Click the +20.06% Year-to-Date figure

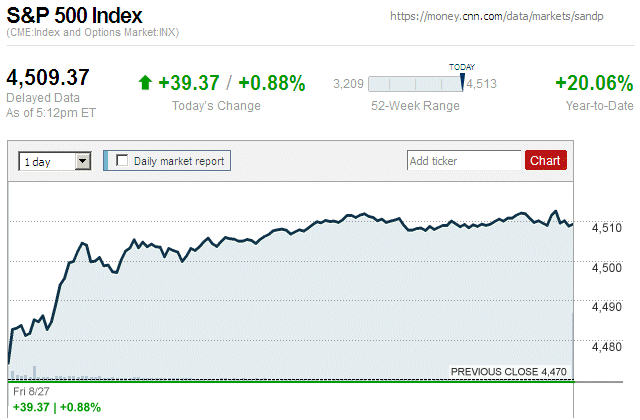tap(594, 83)
